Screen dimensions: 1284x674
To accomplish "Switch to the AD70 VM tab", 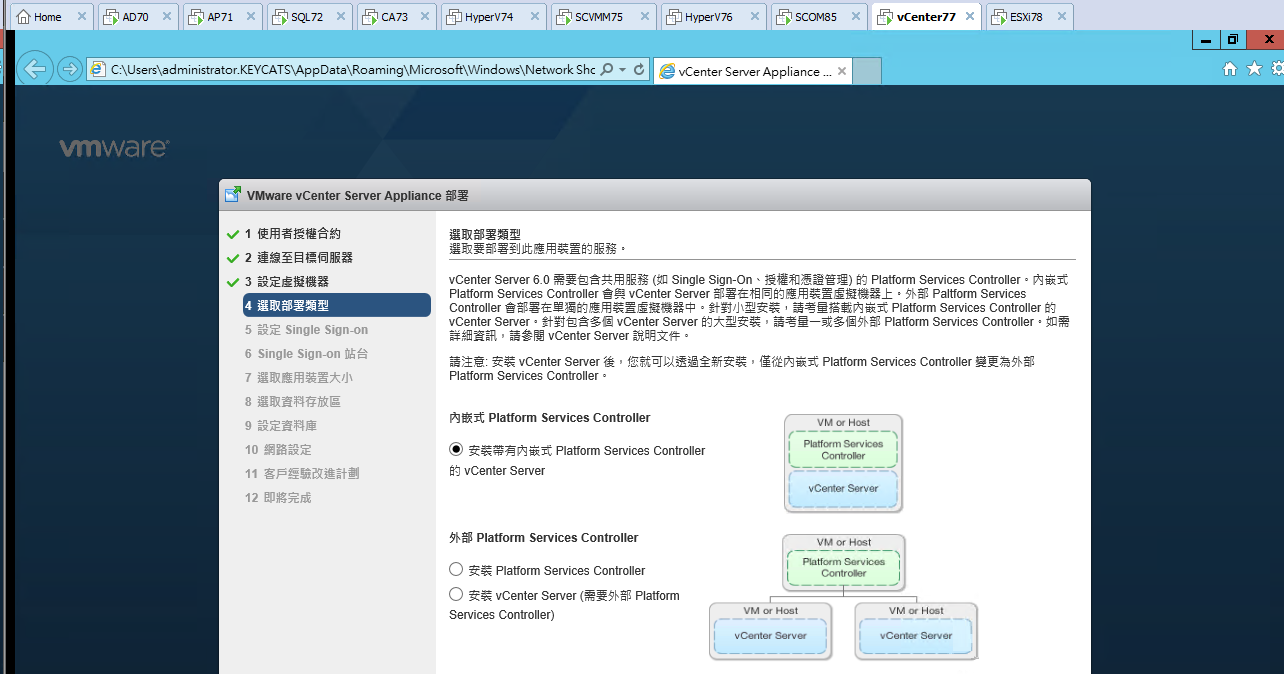I will coord(136,16).
